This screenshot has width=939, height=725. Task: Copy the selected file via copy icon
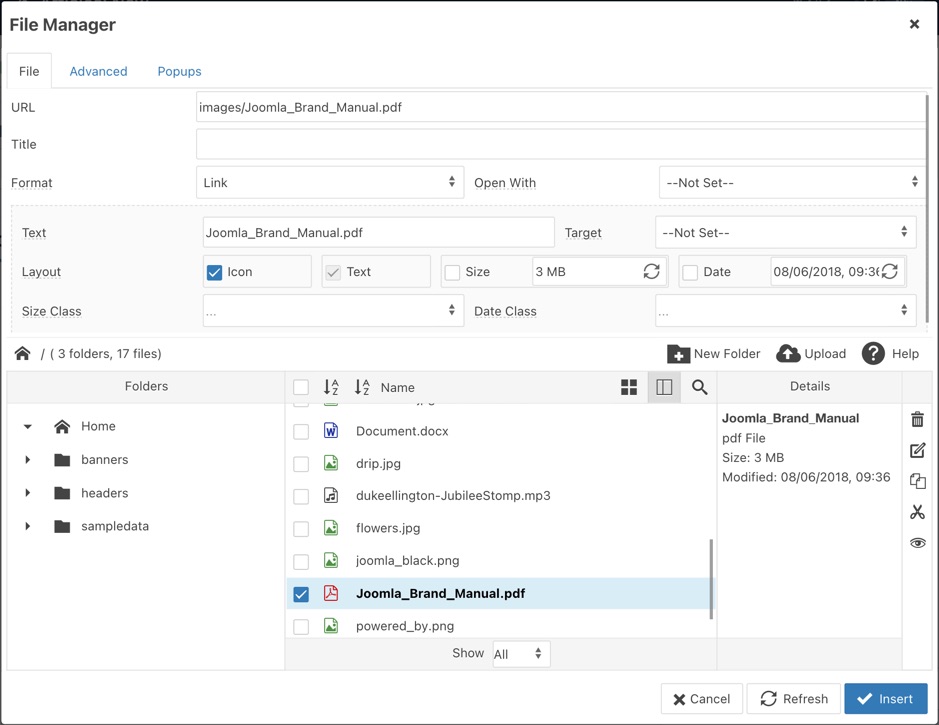917,481
